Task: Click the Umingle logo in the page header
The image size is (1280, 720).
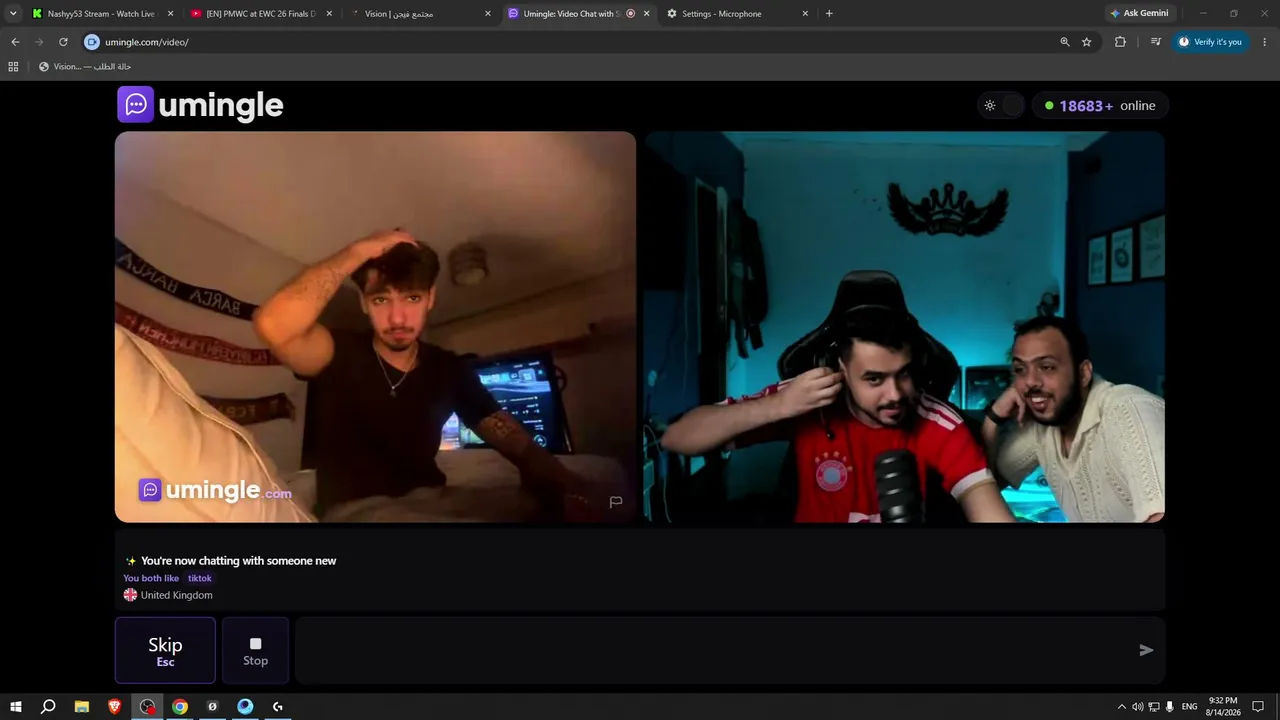Action: point(200,105)
